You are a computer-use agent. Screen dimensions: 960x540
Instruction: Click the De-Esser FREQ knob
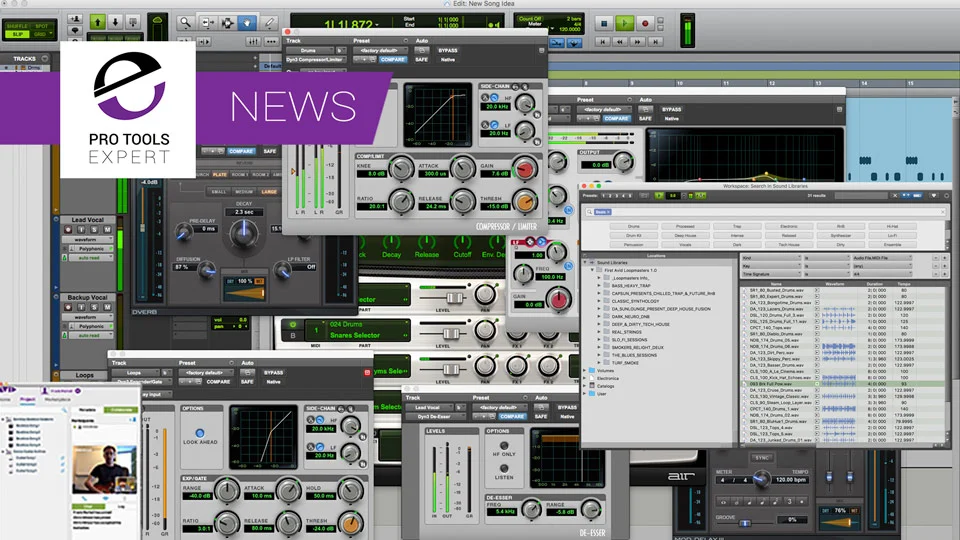click(531, 509)
